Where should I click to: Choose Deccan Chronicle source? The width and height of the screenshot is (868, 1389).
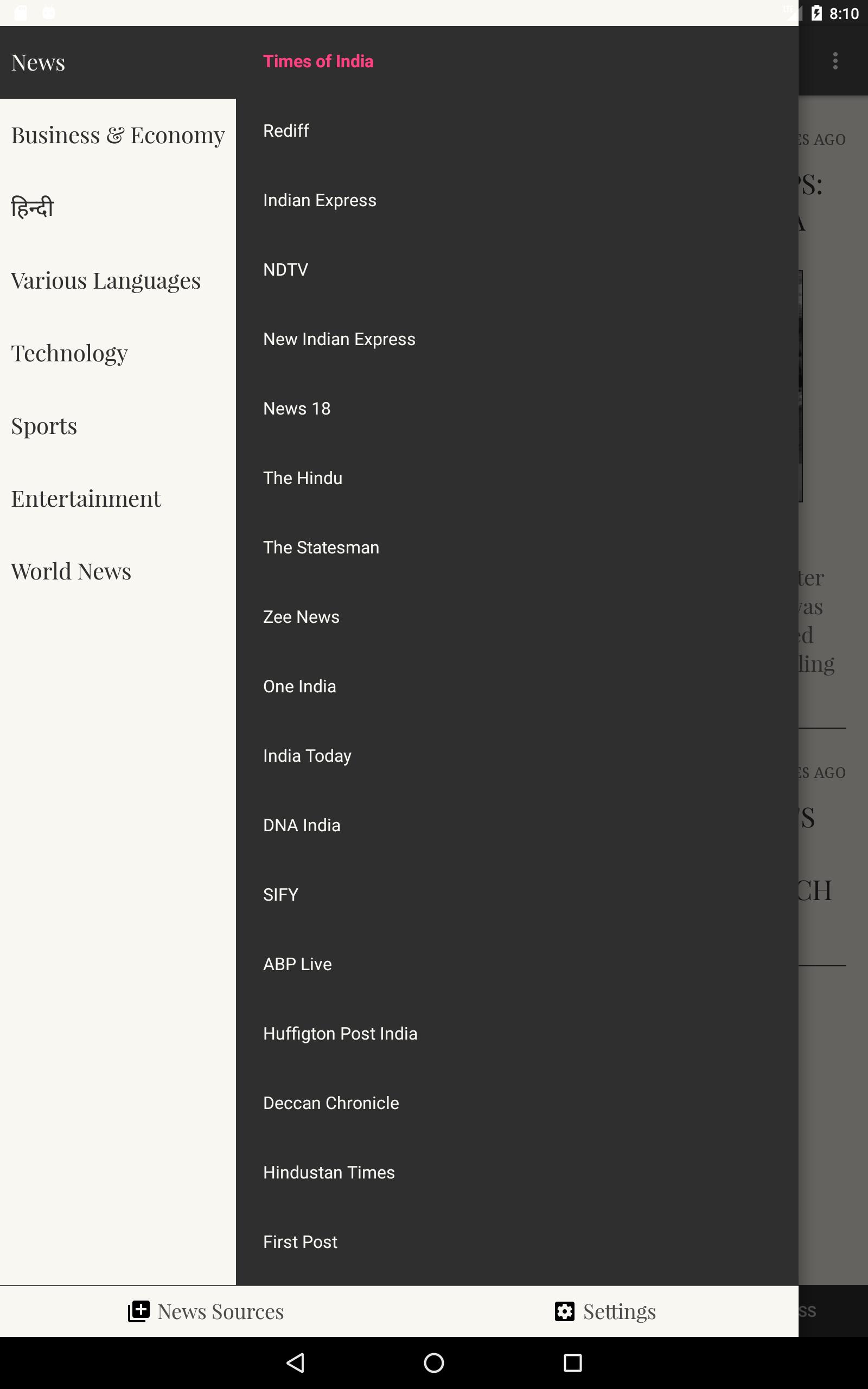click(x=517, y=1103)
